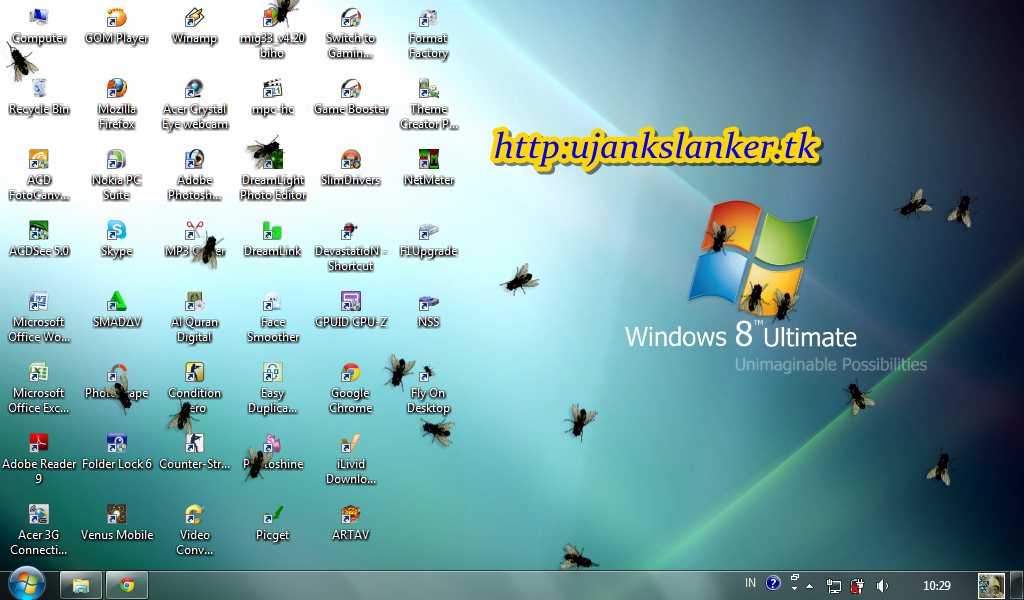Image resolution: width=1024 pixels, height=600 pixels.
Task: Select Microsoft Office Word icon
Action: pos(39,317)
